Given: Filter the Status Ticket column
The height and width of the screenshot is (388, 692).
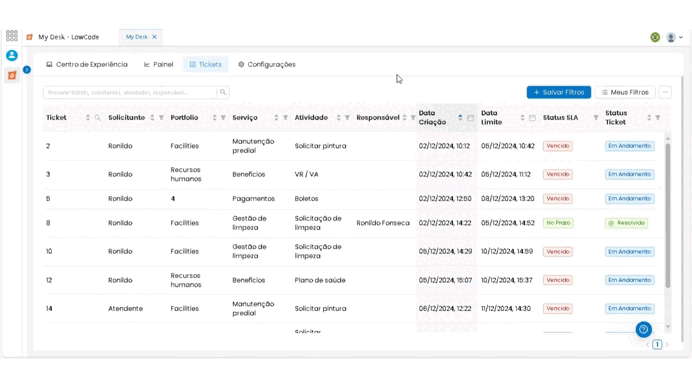Looking at the screenshot, I should 658,117.
